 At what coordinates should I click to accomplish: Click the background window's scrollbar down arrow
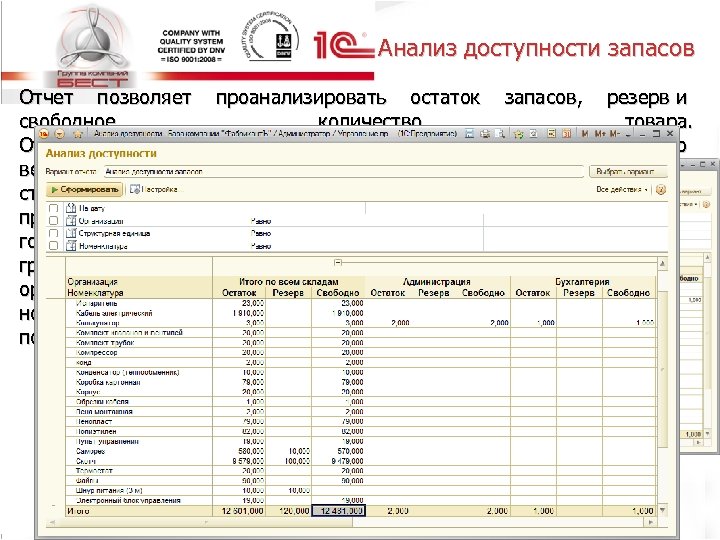pyautogui.click(x=708, y=434)
